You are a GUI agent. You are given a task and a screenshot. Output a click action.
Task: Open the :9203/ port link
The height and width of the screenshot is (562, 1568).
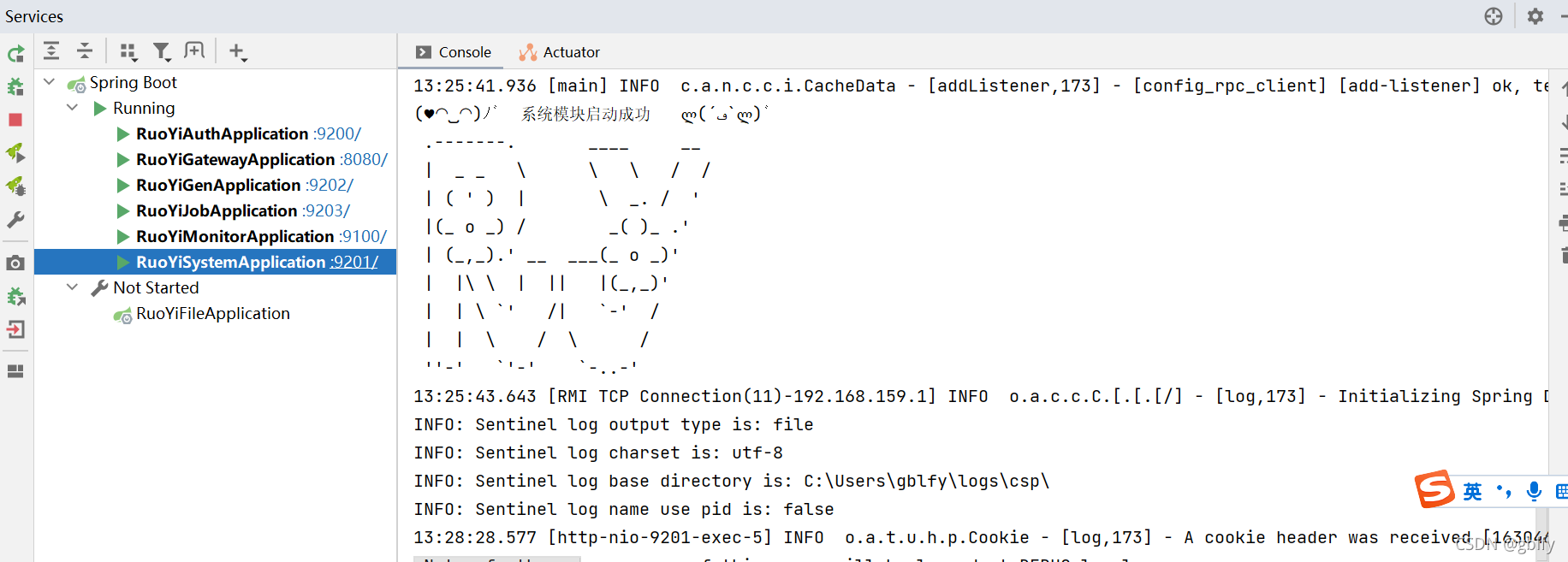(x=326, y=210)
